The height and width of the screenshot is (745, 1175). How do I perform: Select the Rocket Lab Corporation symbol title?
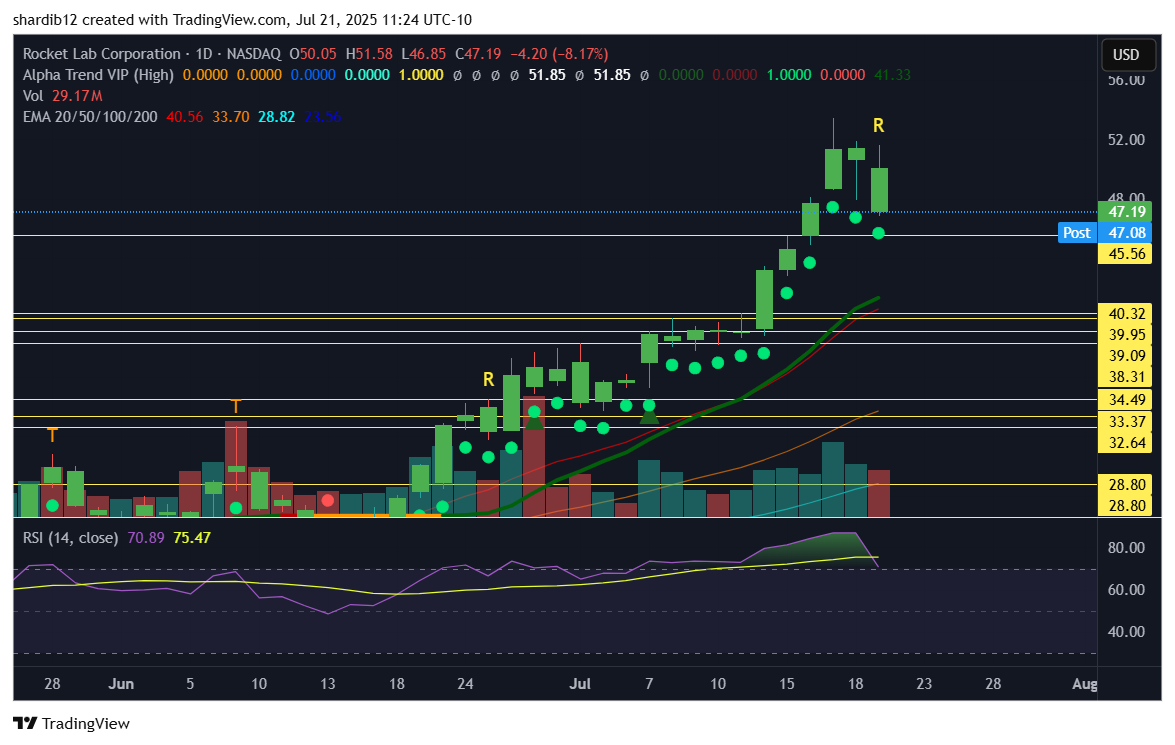click(x=102, y=54)
